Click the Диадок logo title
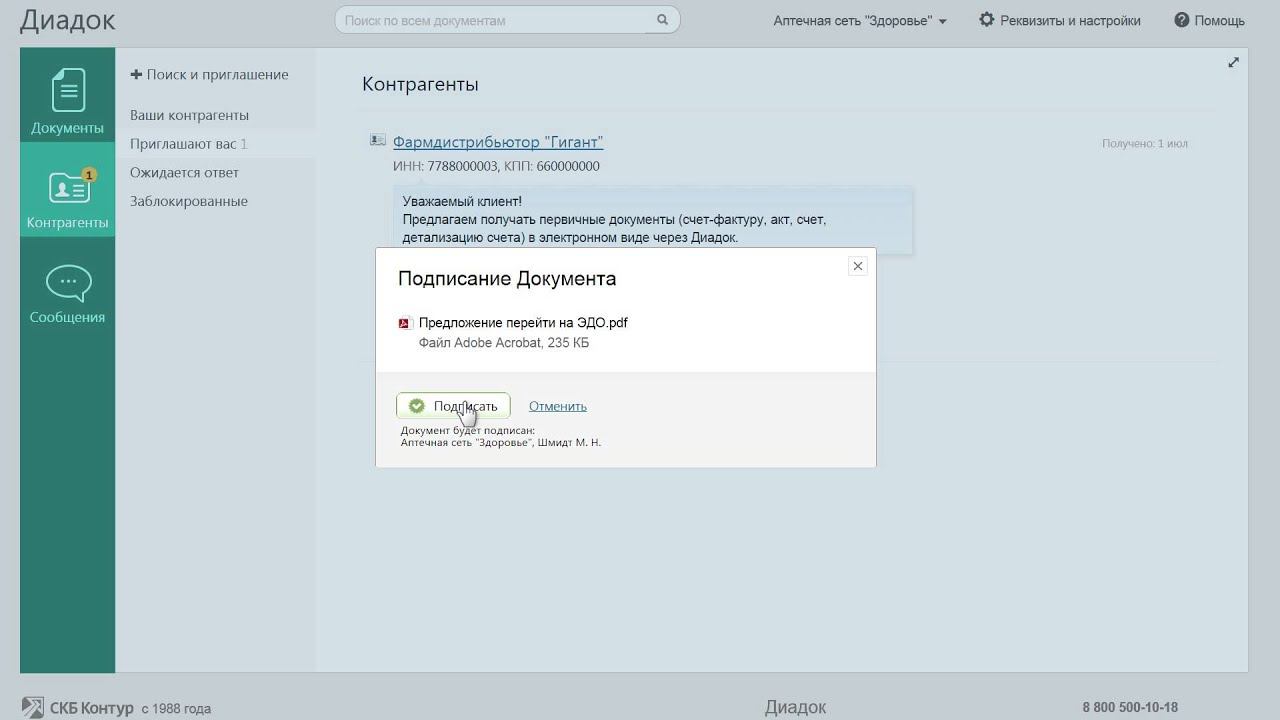Screen dimensions: 1280x720 coord(68,20)
